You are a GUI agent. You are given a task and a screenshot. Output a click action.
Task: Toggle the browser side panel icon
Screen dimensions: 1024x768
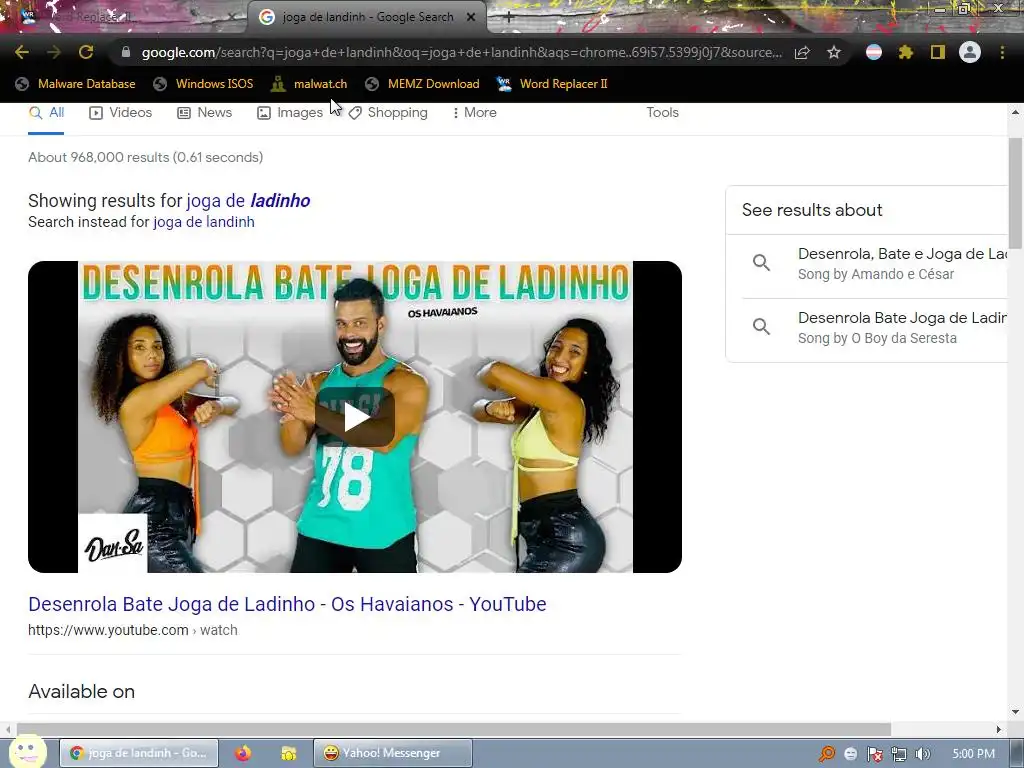click(x=938, y=52)
